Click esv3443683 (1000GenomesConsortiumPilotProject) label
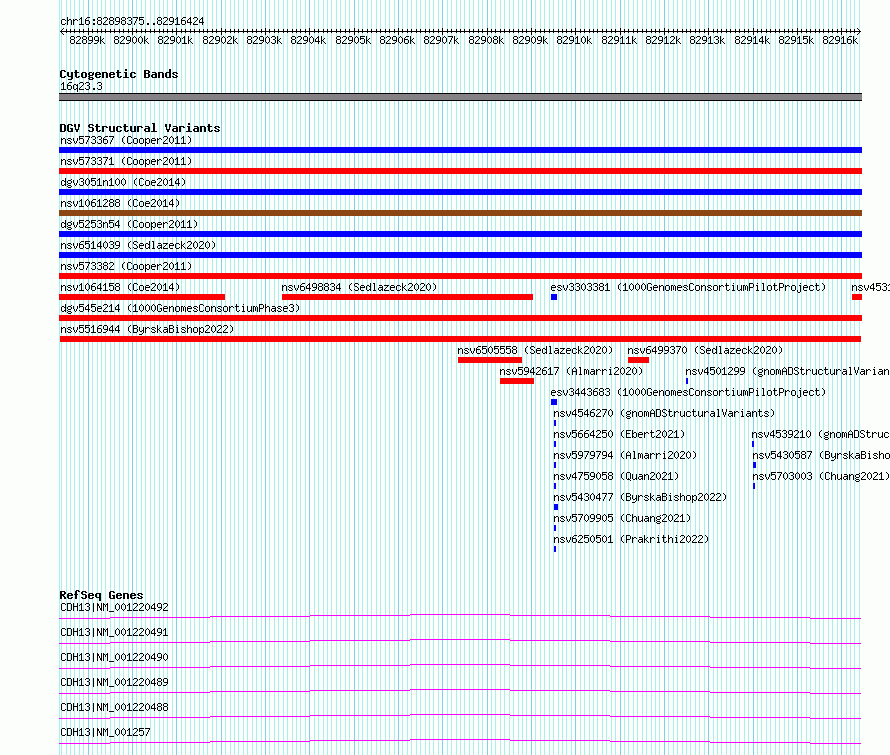Viewport: 890px width, 755px height. [x=688, y=392]
